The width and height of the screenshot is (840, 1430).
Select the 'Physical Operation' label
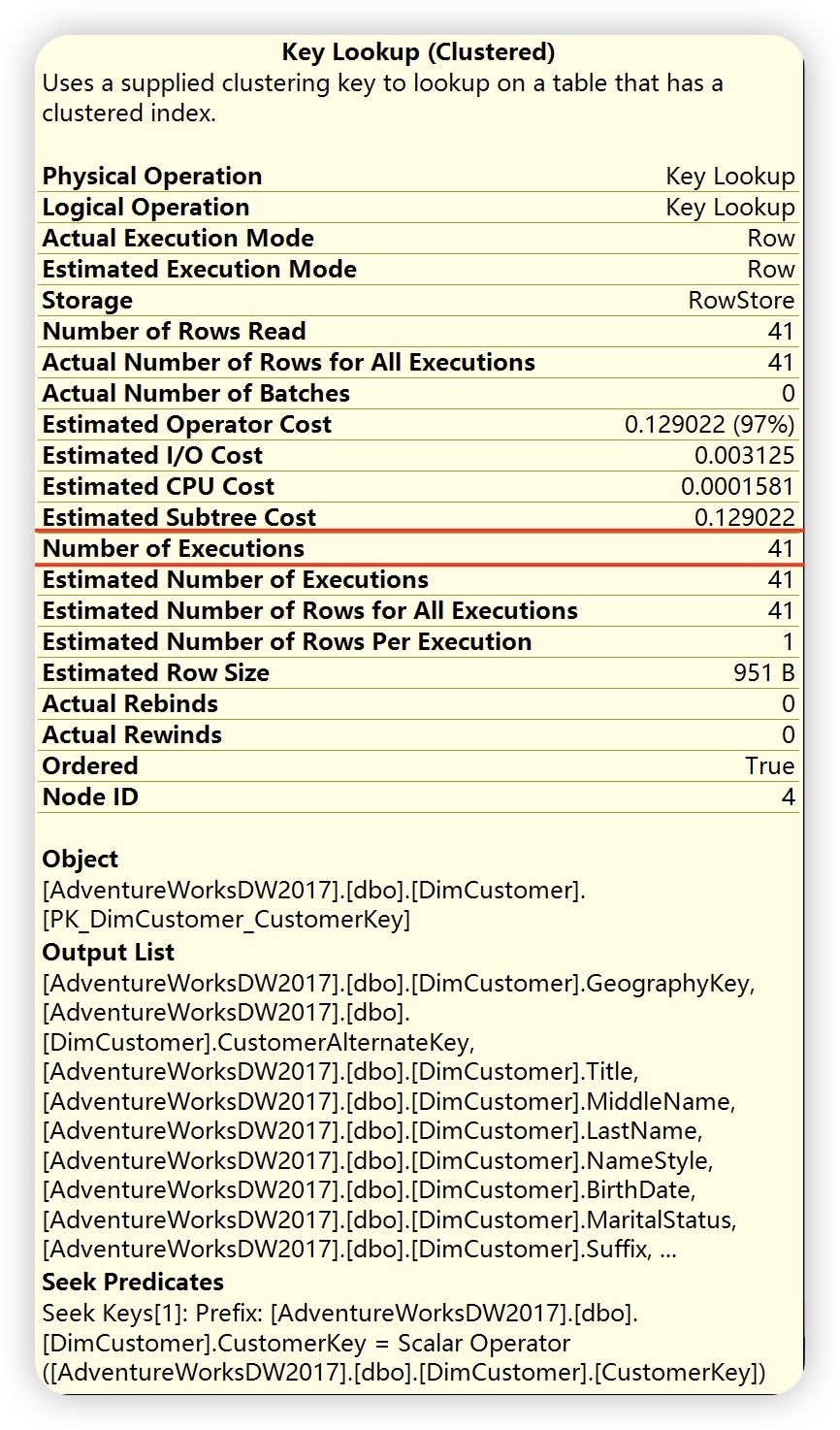click(x=152, y=177)
